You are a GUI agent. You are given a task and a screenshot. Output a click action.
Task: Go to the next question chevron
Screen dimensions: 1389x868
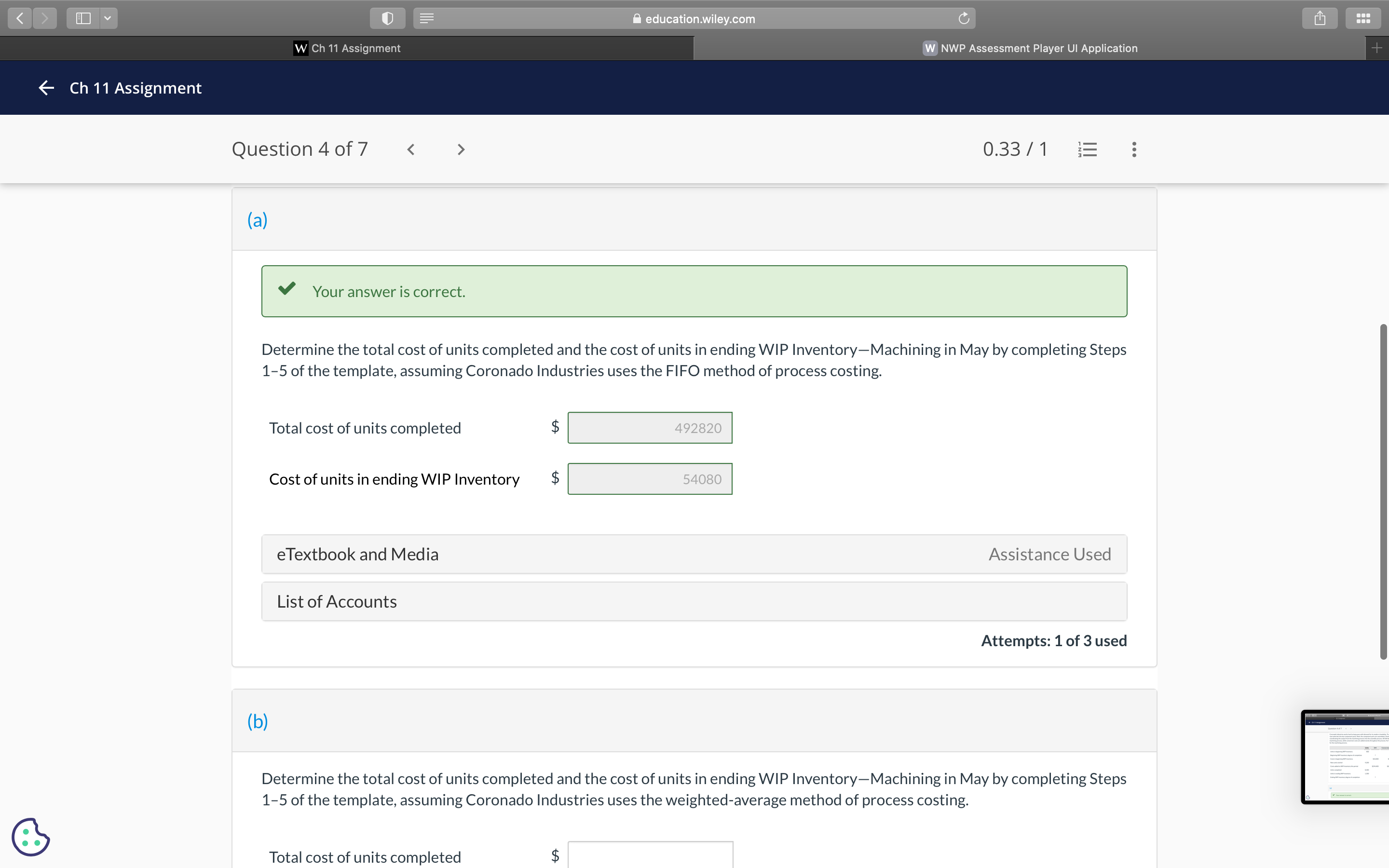click(460, 150)
